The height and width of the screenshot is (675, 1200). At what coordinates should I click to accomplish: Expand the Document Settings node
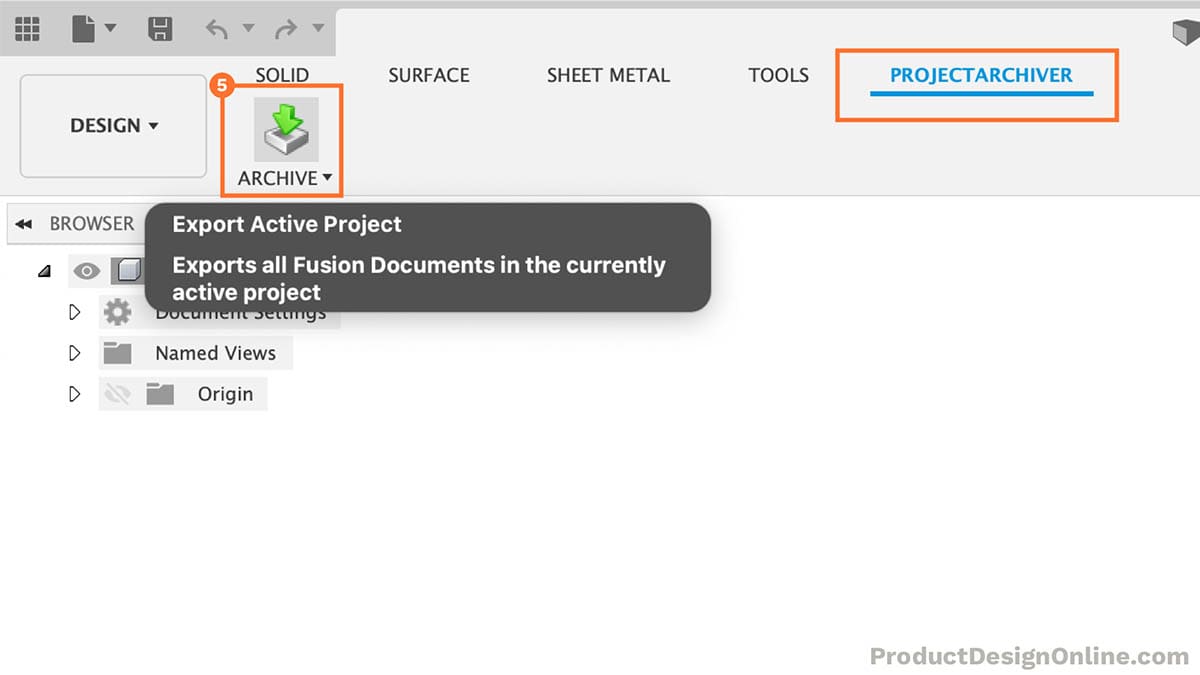tap(74, 313)
